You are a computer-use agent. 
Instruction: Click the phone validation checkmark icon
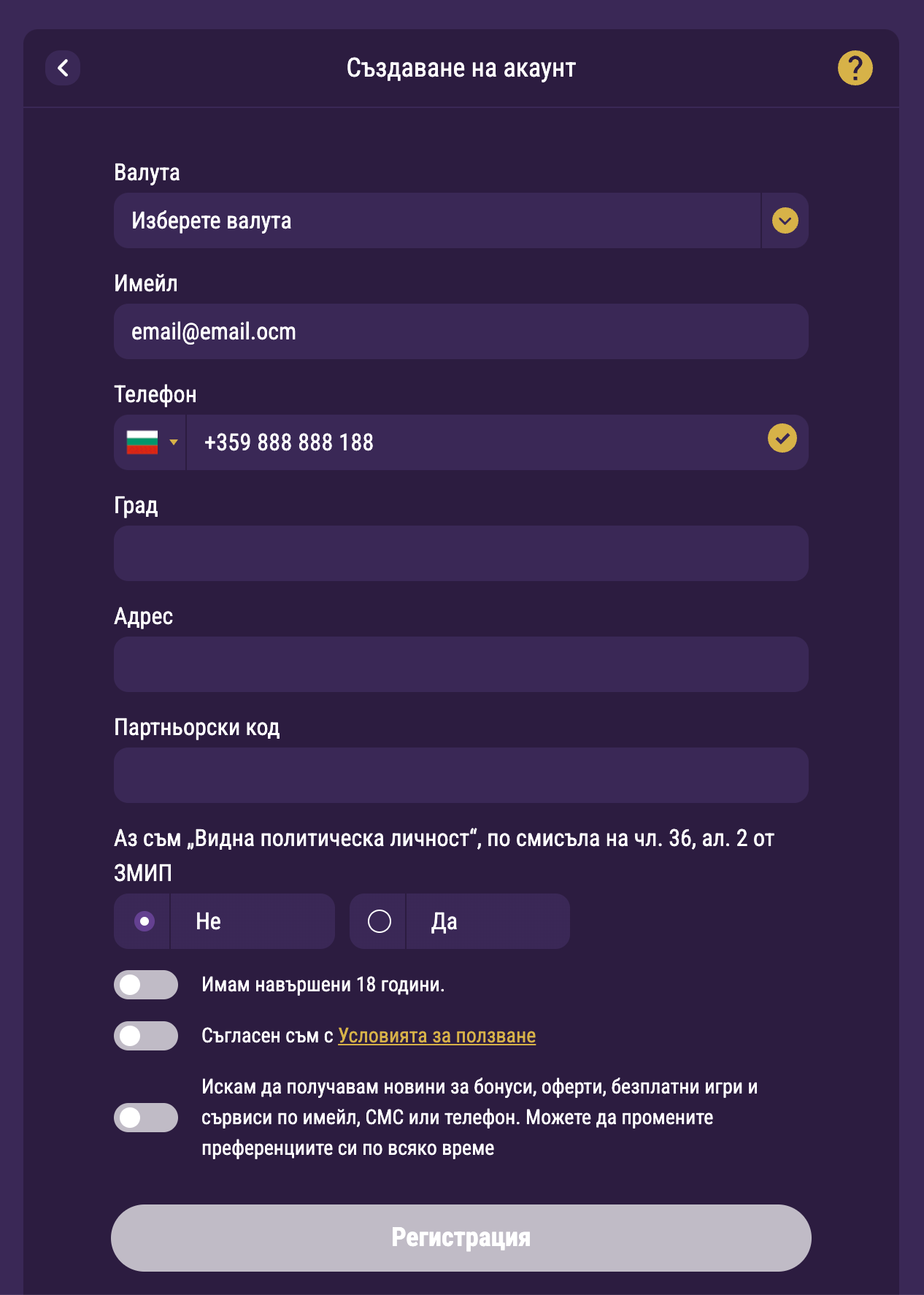pyautogui.click(x=782, y=439)
